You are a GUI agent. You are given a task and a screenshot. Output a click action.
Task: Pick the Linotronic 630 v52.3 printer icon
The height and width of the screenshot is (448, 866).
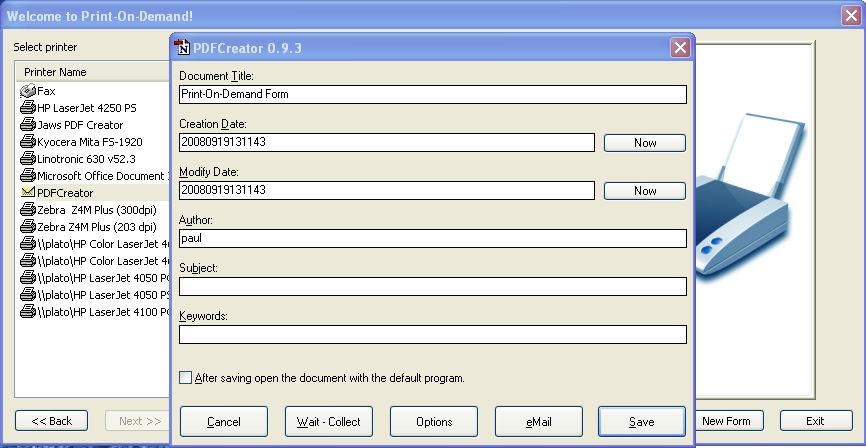click(28, 159)
